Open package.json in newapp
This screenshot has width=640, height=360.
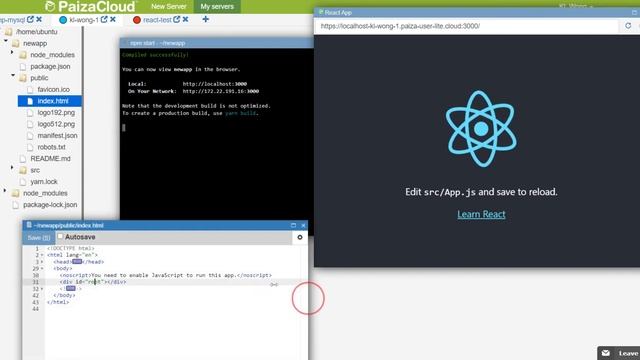[50, 66]
